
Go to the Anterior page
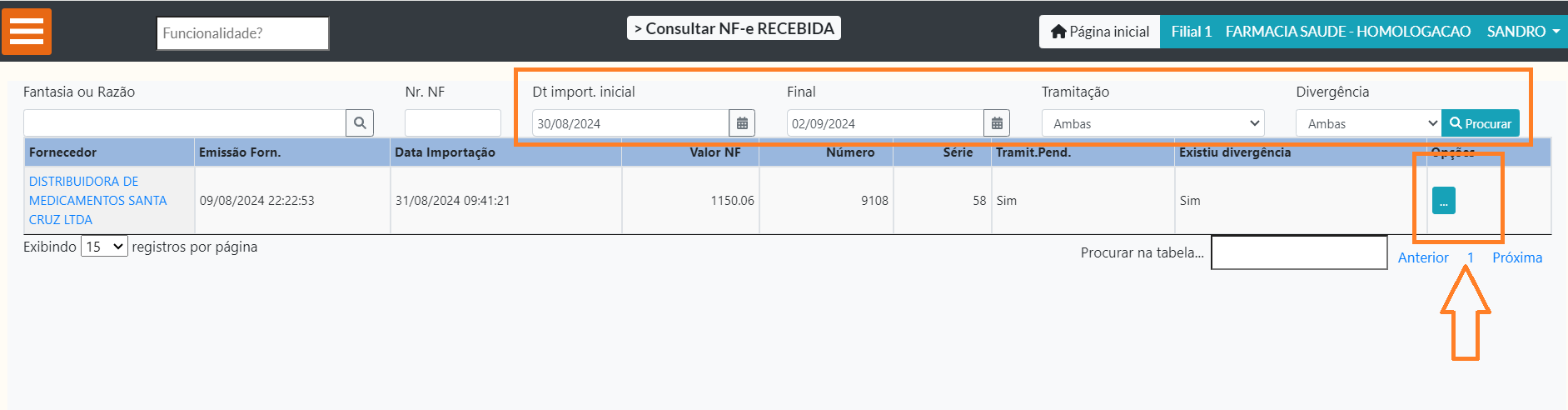[1422, 257]
